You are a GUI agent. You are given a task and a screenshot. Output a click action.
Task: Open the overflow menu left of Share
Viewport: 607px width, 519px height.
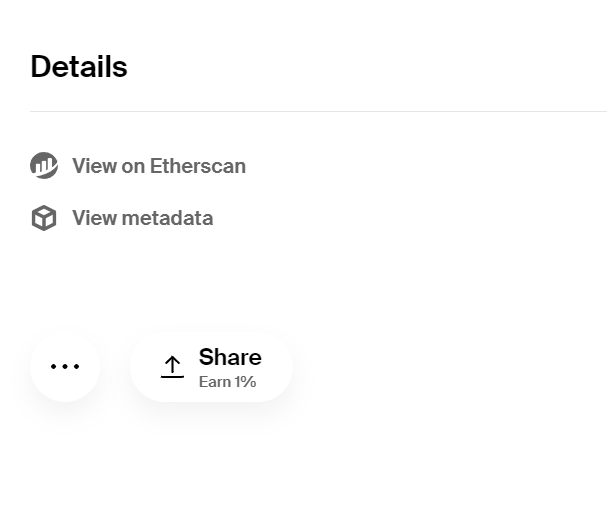[65, 366]
